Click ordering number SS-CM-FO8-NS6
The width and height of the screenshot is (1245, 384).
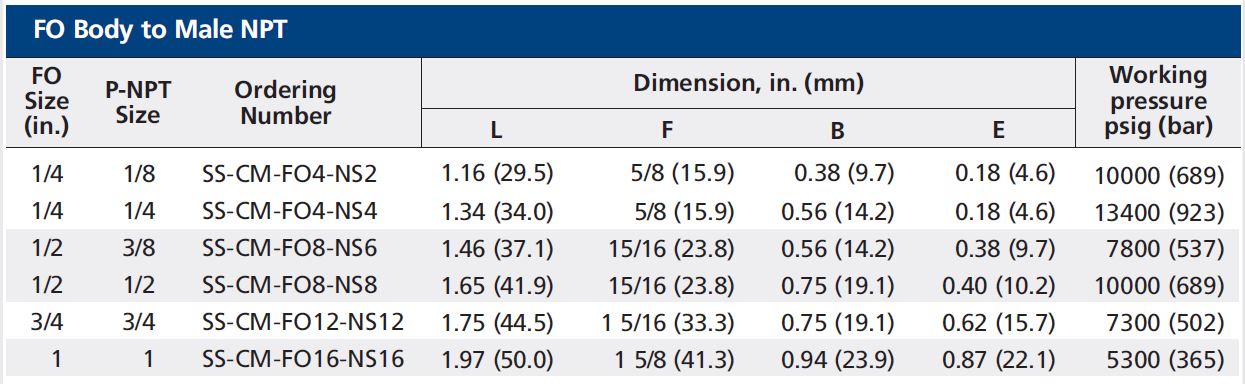(290, 248)
